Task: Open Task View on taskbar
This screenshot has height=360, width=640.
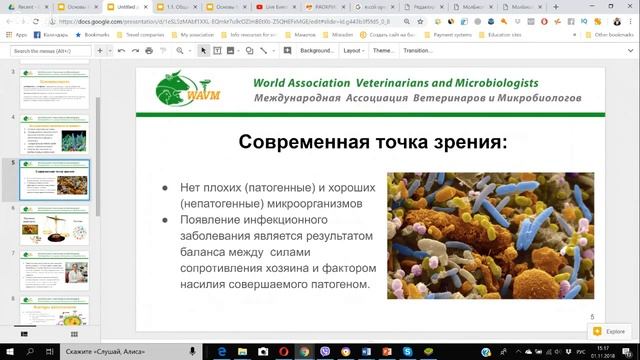Action: 50,351
